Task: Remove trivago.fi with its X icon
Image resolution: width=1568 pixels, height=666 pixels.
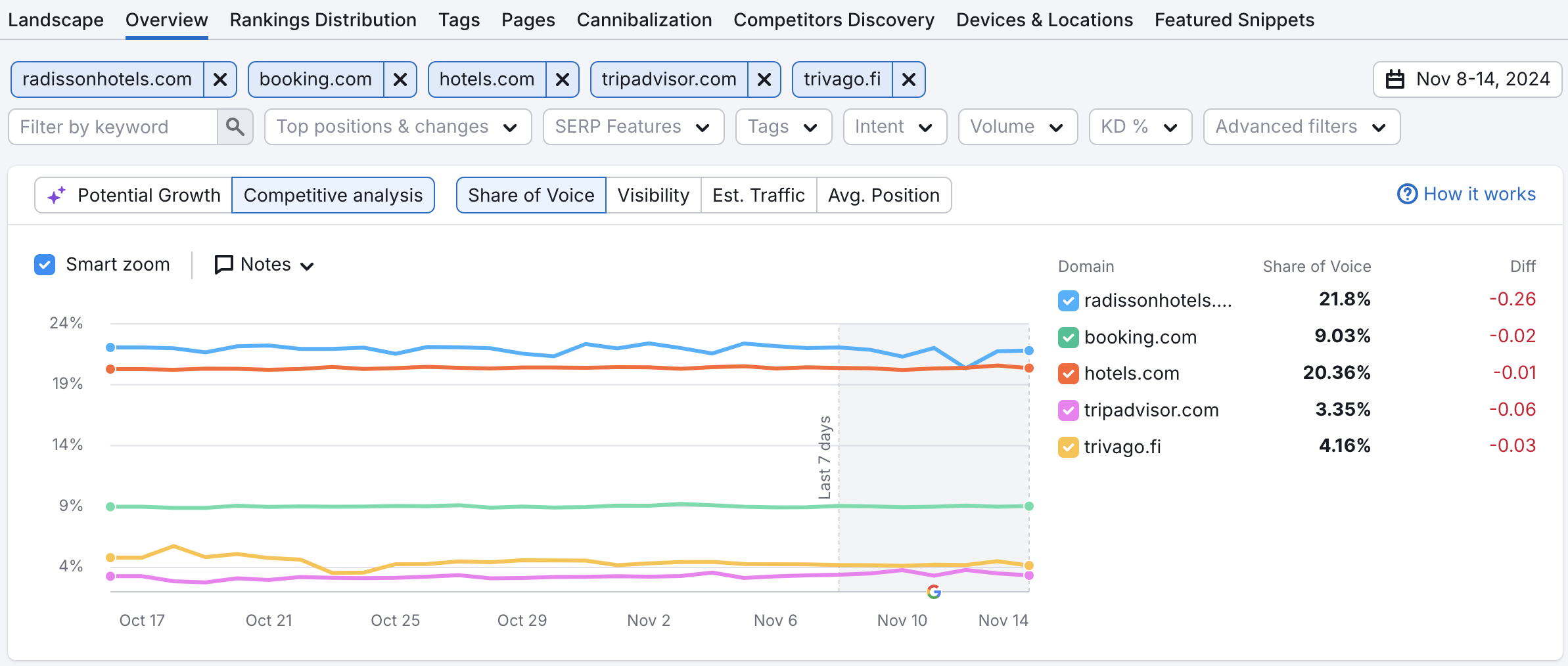Action: [909, 79]
